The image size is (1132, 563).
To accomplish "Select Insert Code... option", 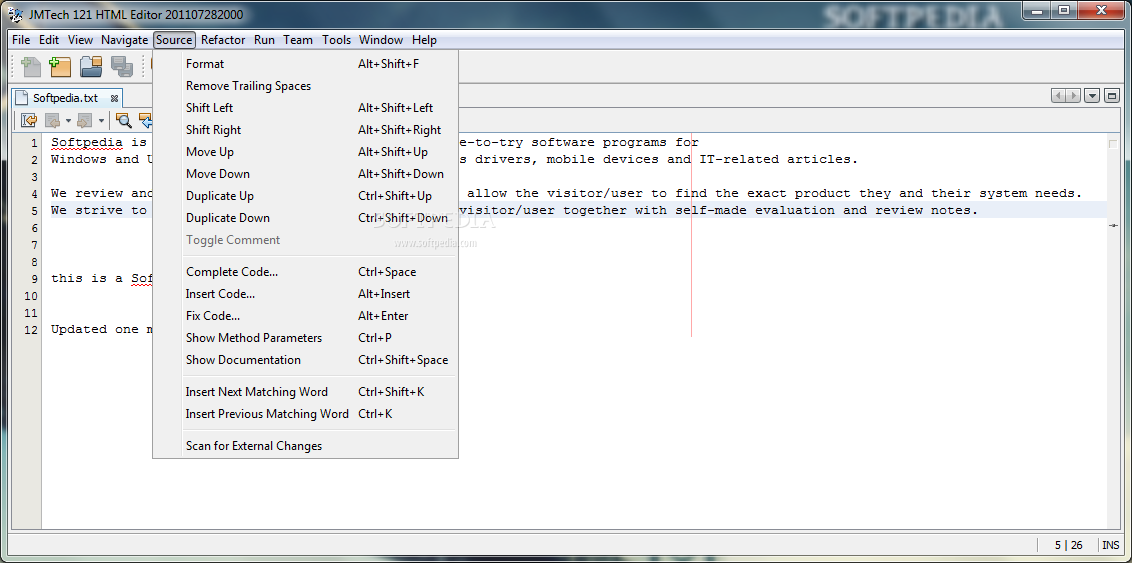I will pyautogui.click(x=305, y=294).
